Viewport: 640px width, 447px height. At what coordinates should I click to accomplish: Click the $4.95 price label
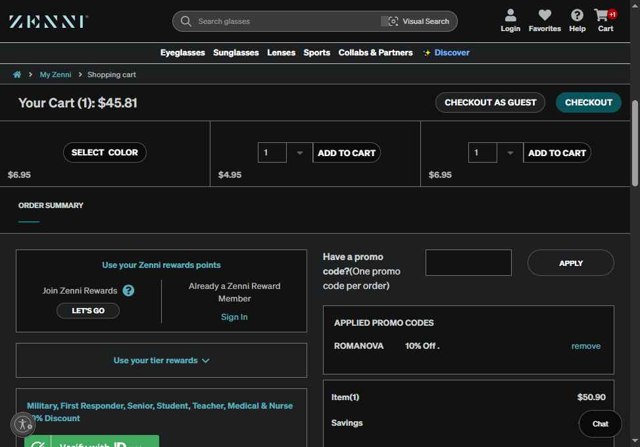230,175
